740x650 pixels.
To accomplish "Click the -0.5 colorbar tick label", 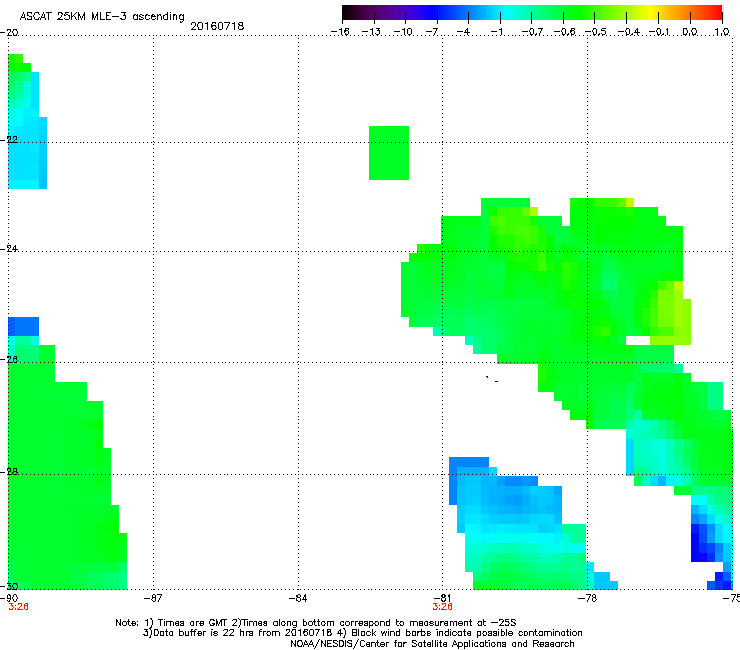I will (596, 32).
